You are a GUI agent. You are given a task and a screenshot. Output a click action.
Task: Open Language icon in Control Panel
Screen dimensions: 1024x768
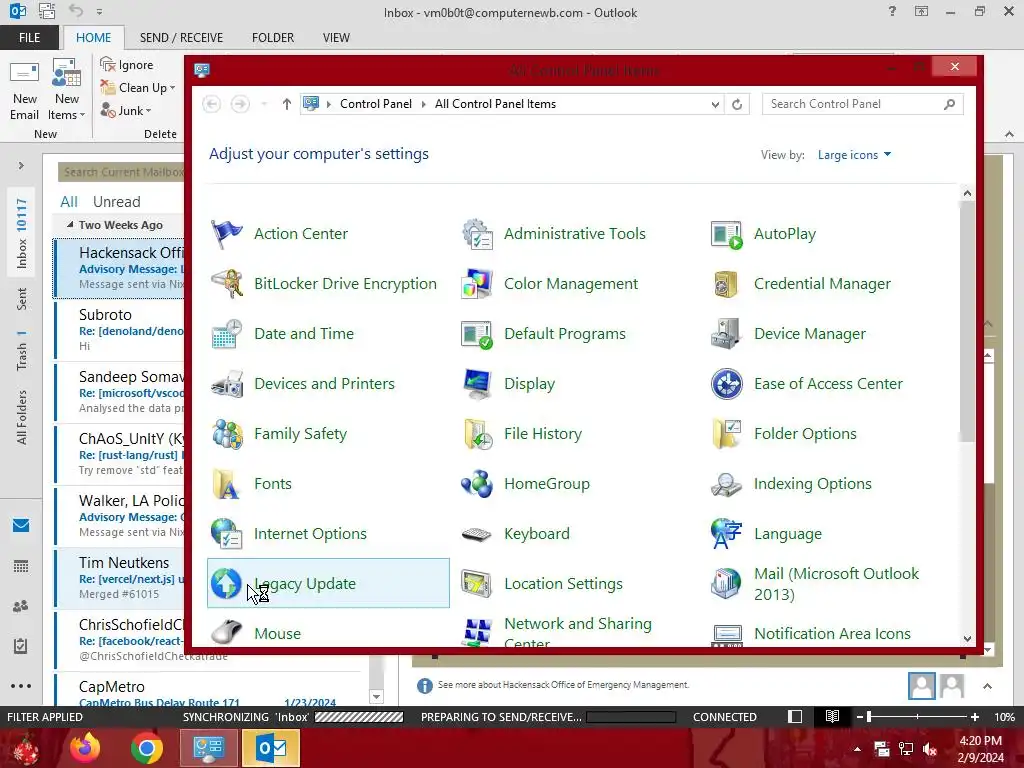pos(726,534)
